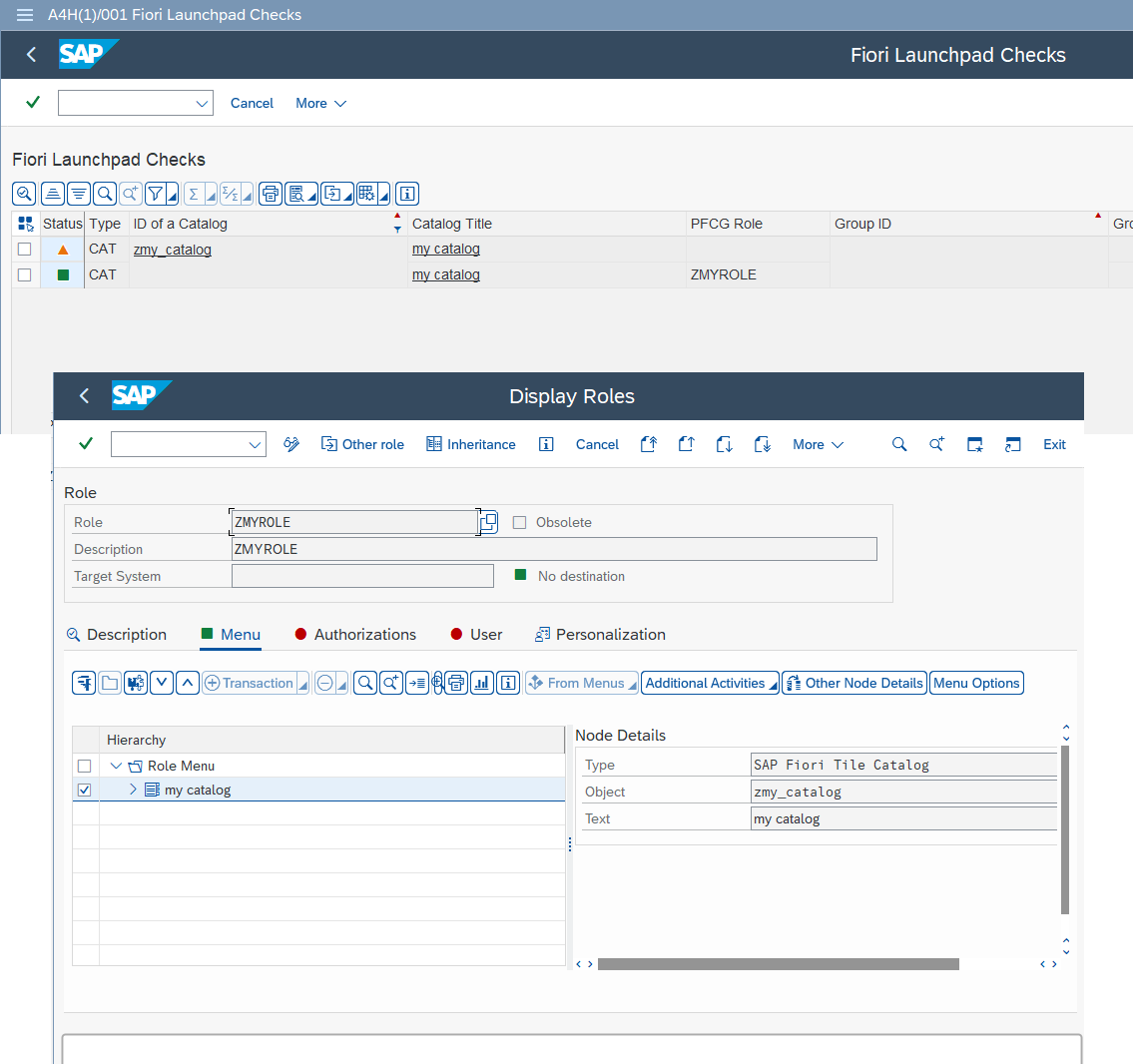Click Inheritance button
Viewport: 1133px width, 1064px height.
(x=470, y=444)
